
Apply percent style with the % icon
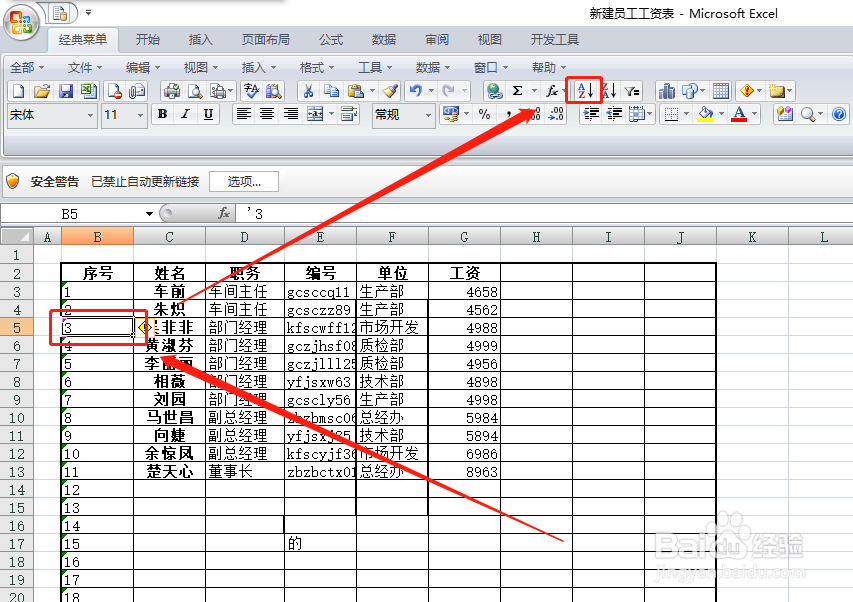click(486, 114)
